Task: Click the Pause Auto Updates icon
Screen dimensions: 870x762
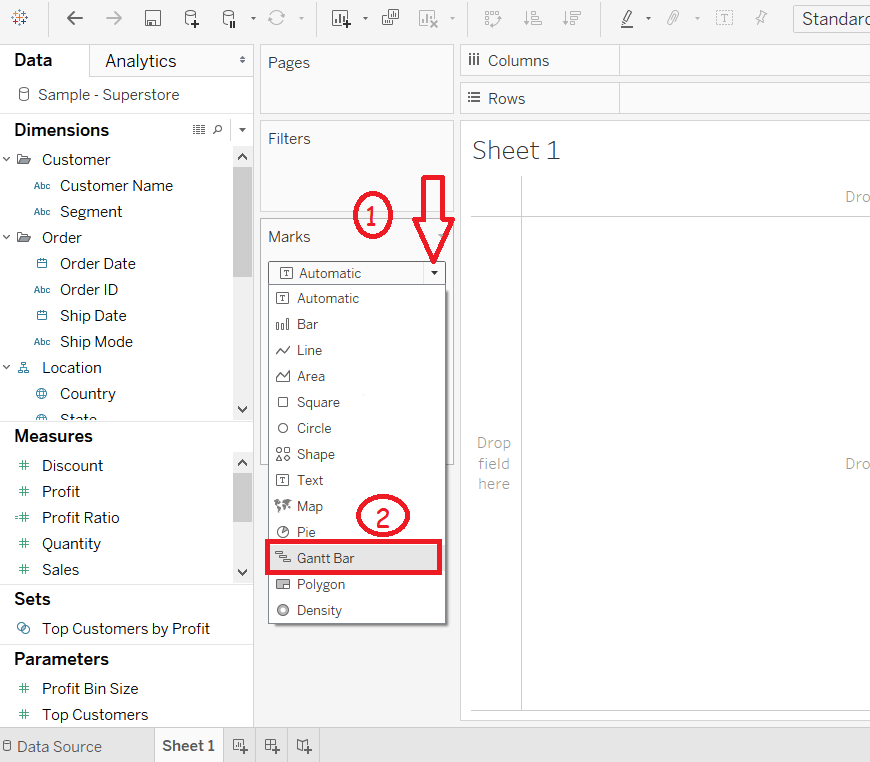Action: click(x=229, y=18)
